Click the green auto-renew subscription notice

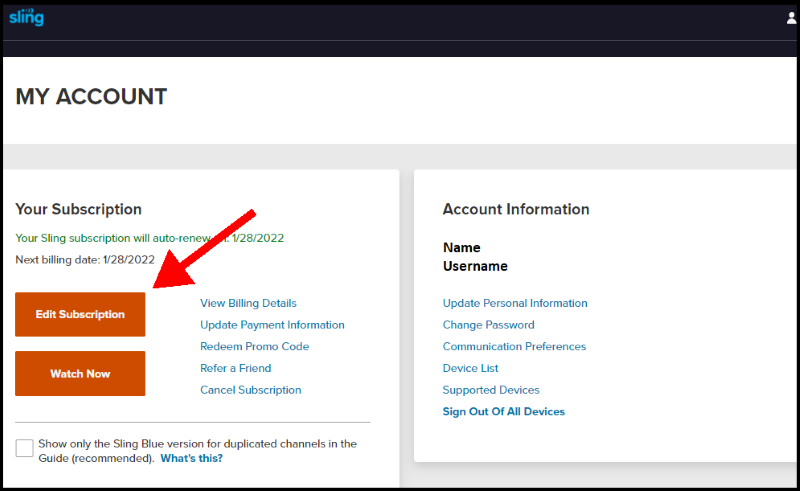[x=149, y=238]
